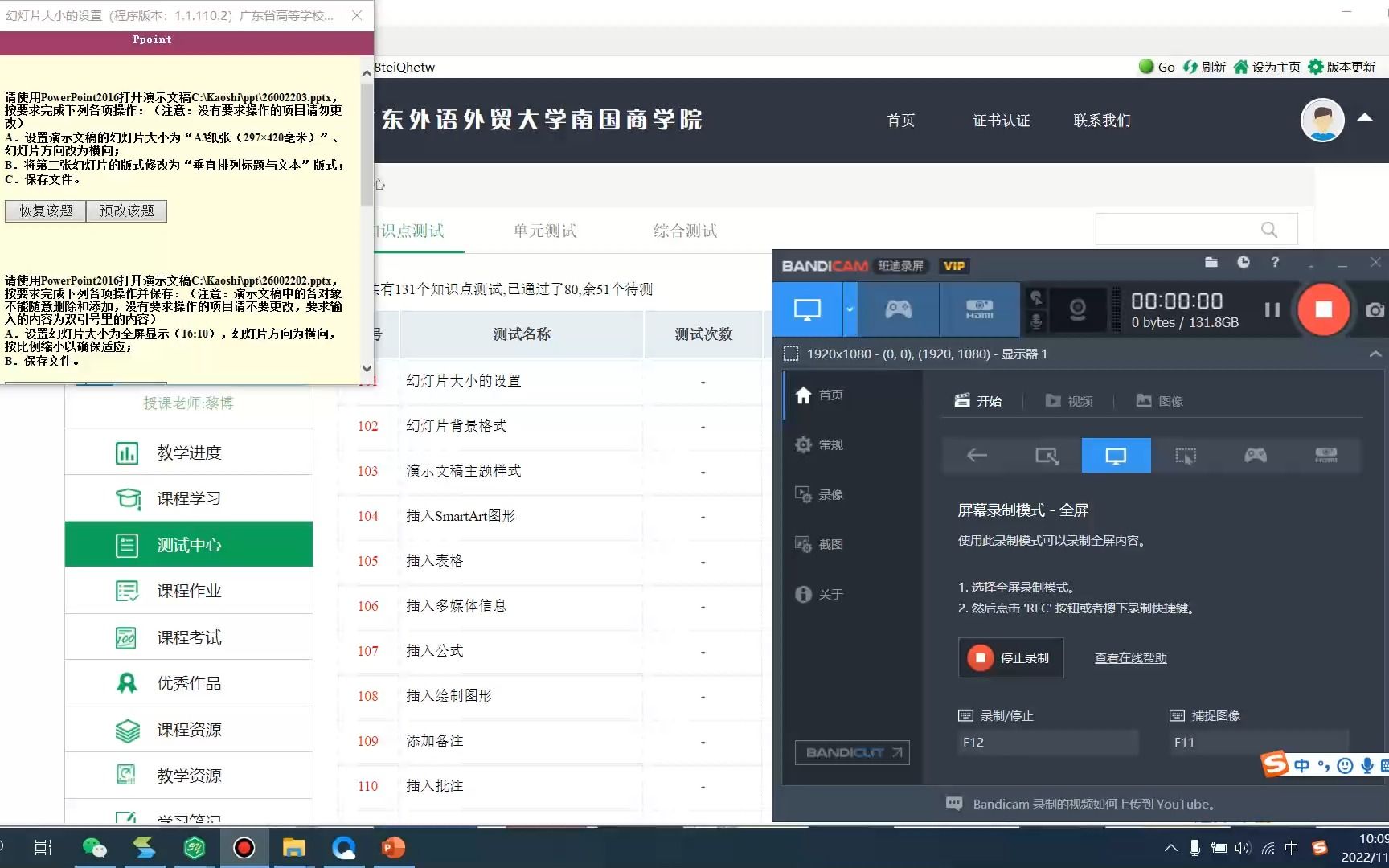
Task: Select rectangle area recording mode icon
Action: tap(1047, 456)
